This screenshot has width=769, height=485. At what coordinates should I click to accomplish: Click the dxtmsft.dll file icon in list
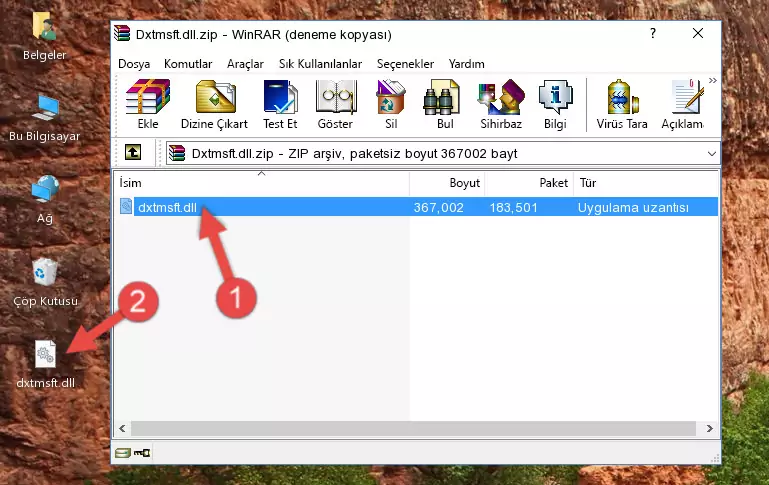tap(126, 206)
